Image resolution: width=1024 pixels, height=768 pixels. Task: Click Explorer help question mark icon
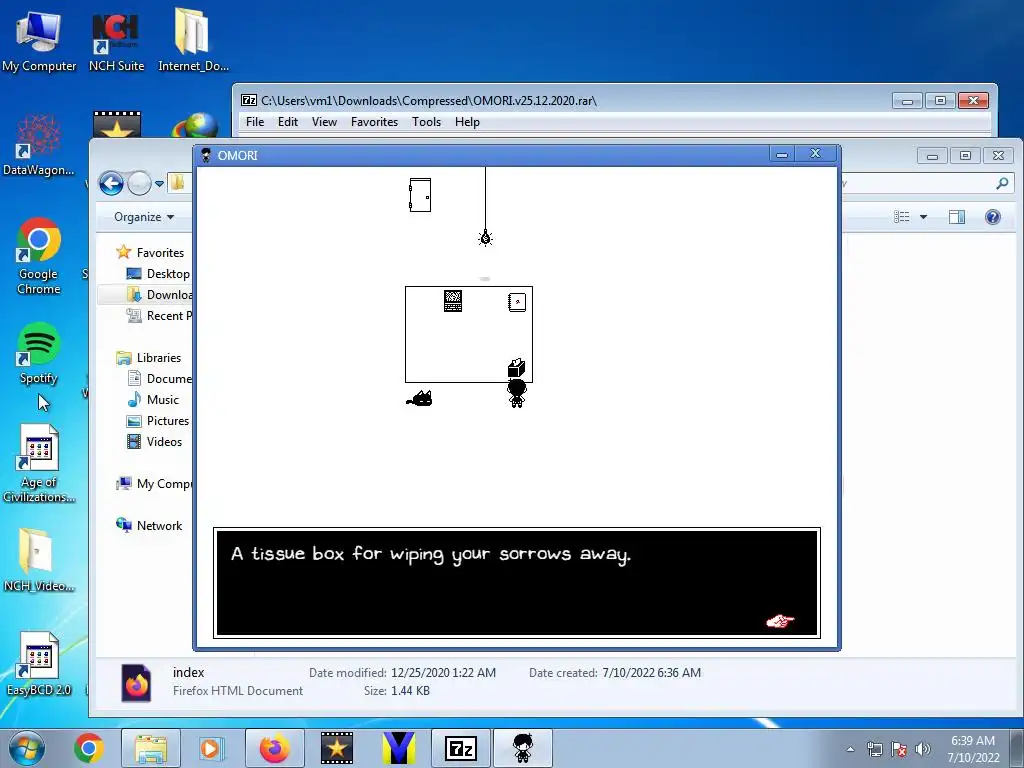993,217
